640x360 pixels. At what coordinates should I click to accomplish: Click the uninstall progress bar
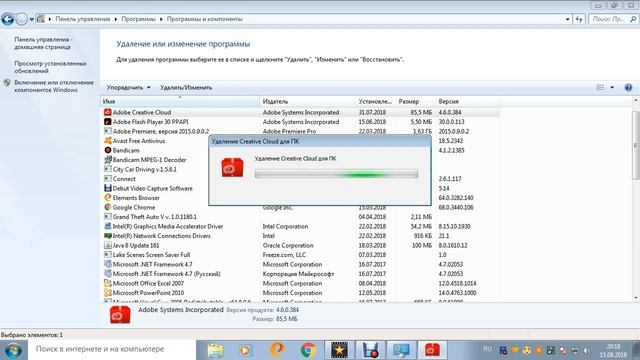(336, 174)
